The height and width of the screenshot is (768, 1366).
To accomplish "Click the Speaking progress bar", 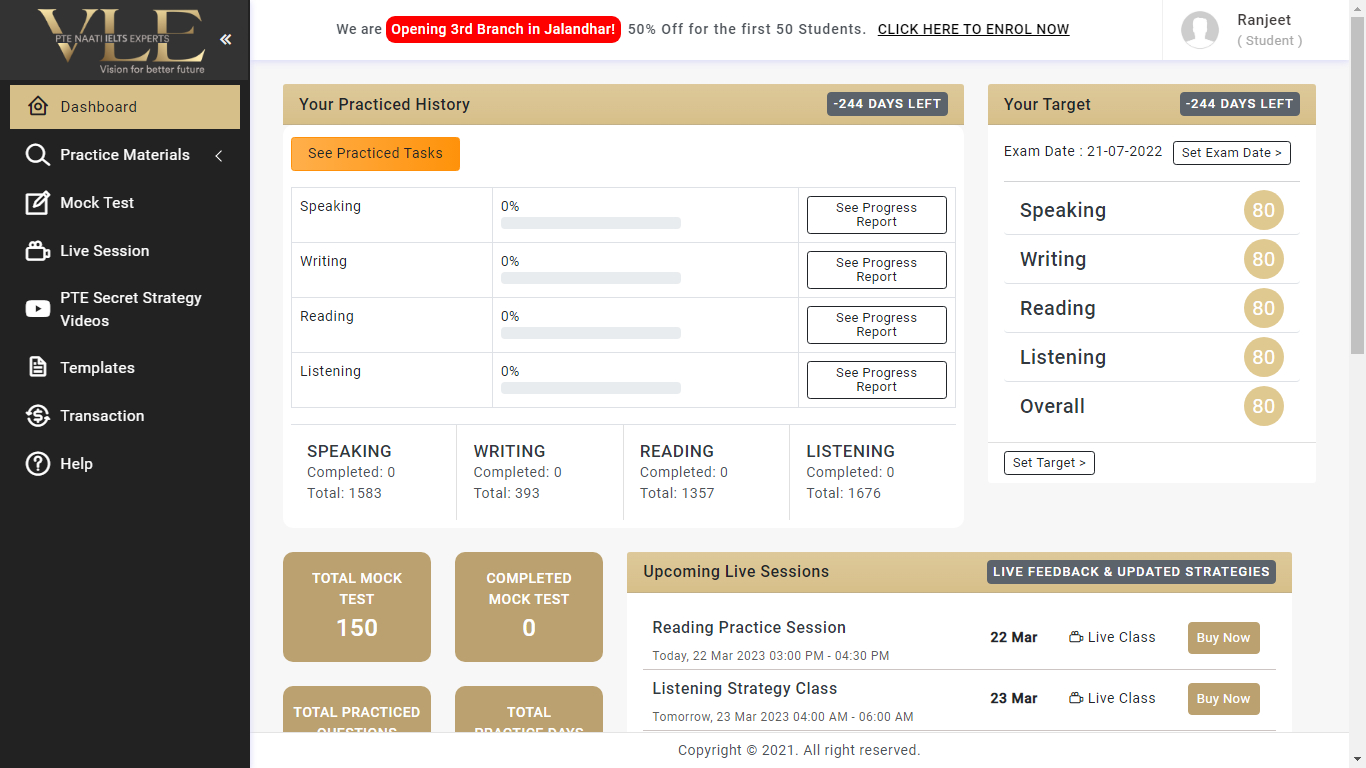I will coord(590,223).
